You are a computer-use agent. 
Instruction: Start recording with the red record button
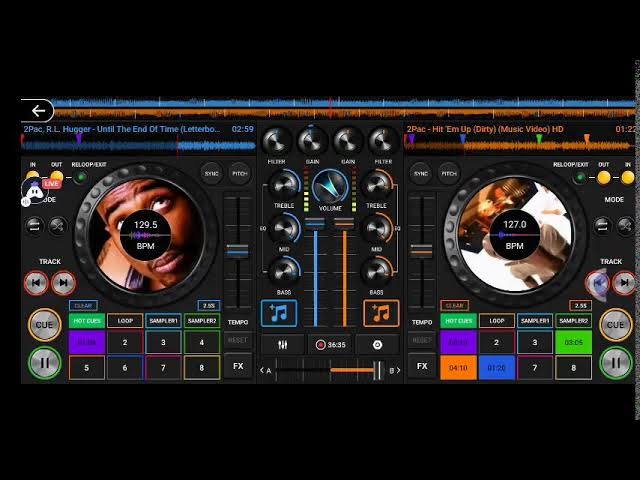pyautogui.click(x=321, y=345)
